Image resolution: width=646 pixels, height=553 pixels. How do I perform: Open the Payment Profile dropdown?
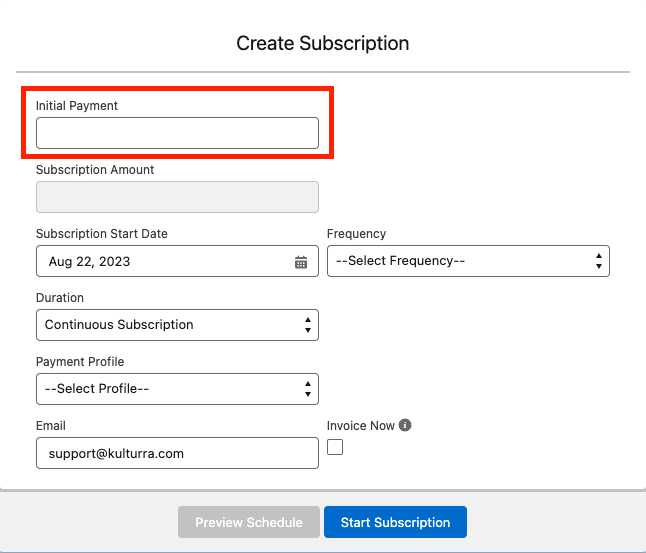pos(177,389)
